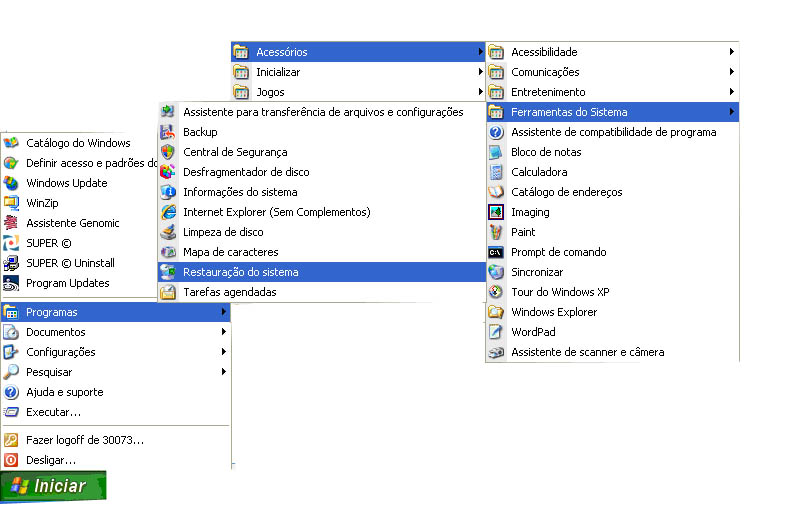Click the Acessibilidade folder icon
This screenshot has height=531, width=789.
496,52
